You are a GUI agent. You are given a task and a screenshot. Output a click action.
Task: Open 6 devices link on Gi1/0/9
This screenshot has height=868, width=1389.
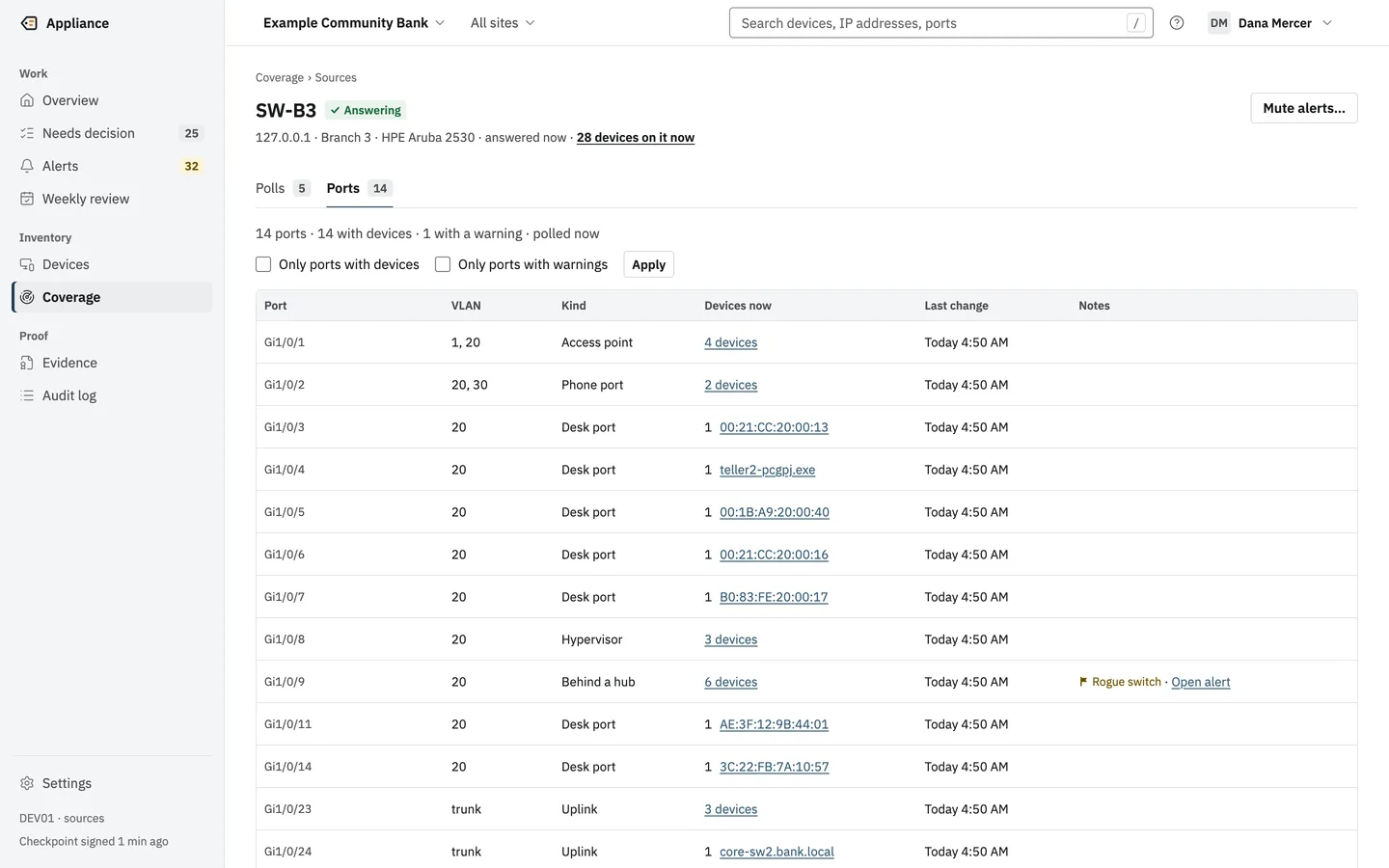[x=731, y=682]
